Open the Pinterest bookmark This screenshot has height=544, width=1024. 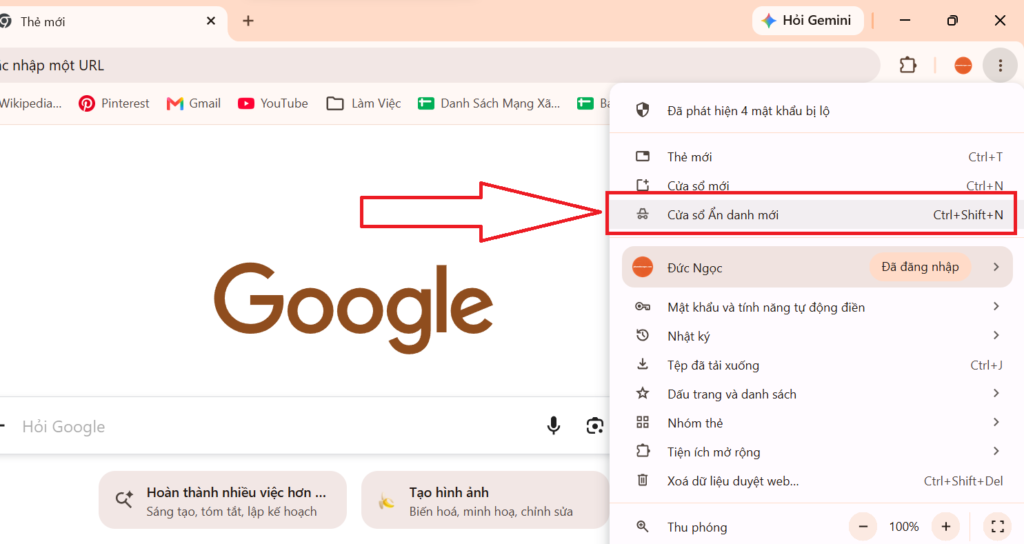point(114,103)
